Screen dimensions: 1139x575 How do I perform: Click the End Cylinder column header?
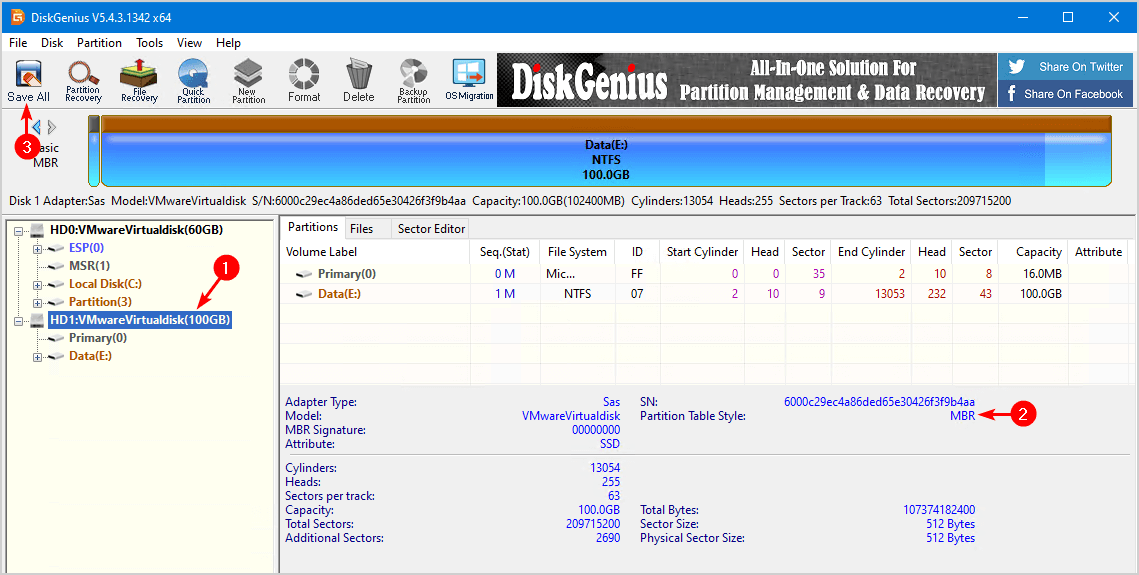point(871,252)
